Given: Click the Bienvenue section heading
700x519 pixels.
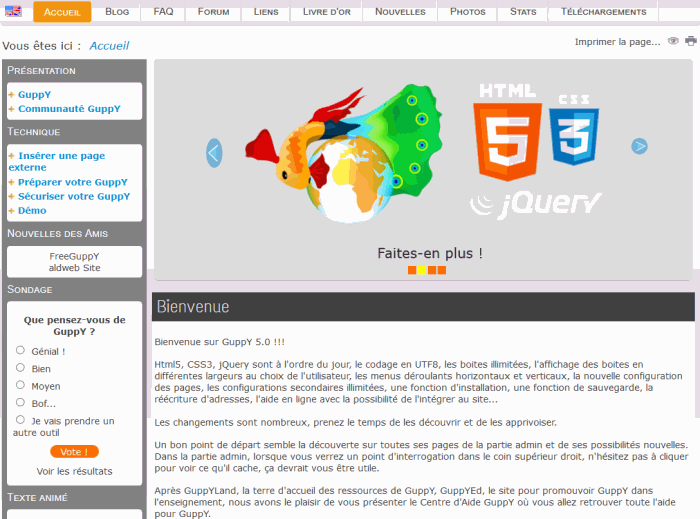Looking at the screenshot, I should tap(193, 307).
